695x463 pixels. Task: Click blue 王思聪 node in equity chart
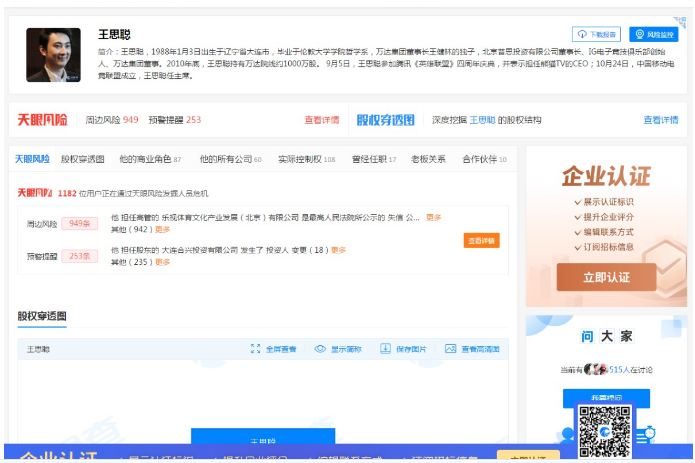(263, 436)
